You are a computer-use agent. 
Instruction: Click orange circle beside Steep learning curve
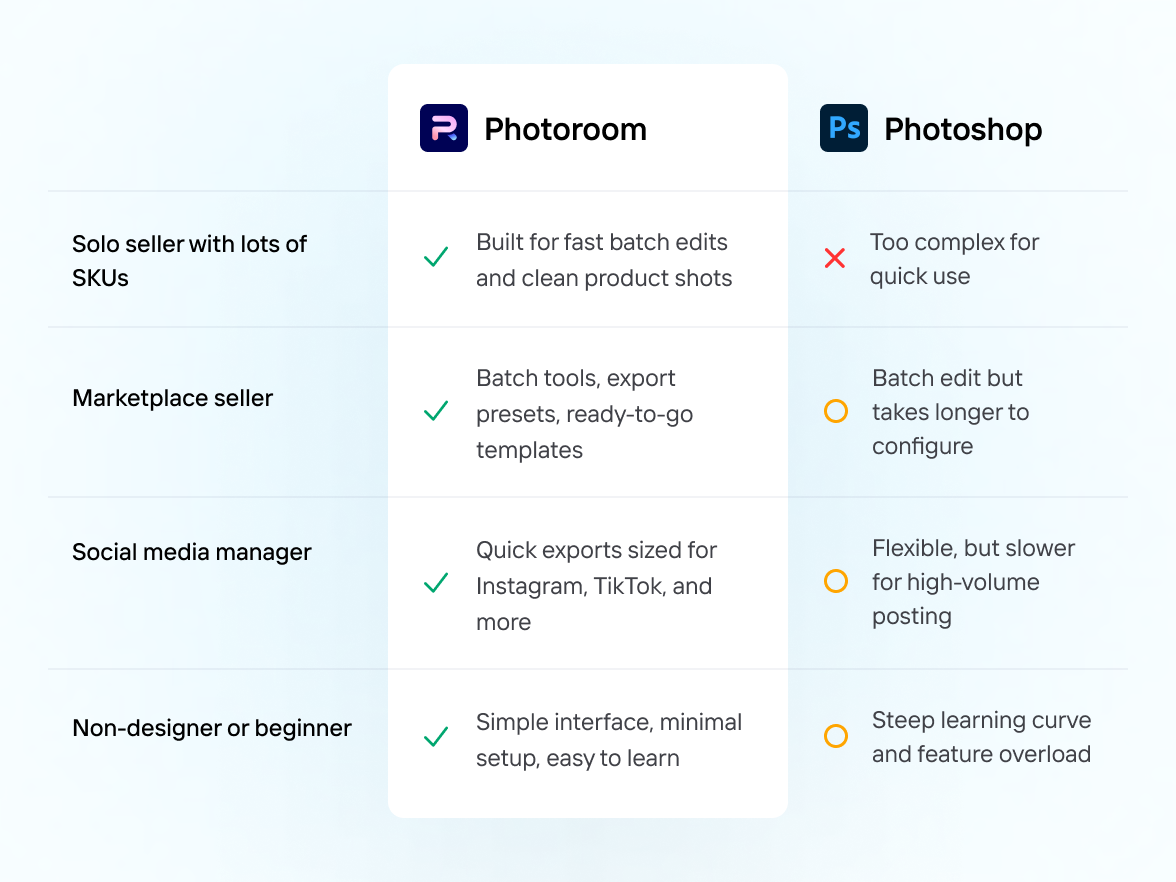[836, 736]
